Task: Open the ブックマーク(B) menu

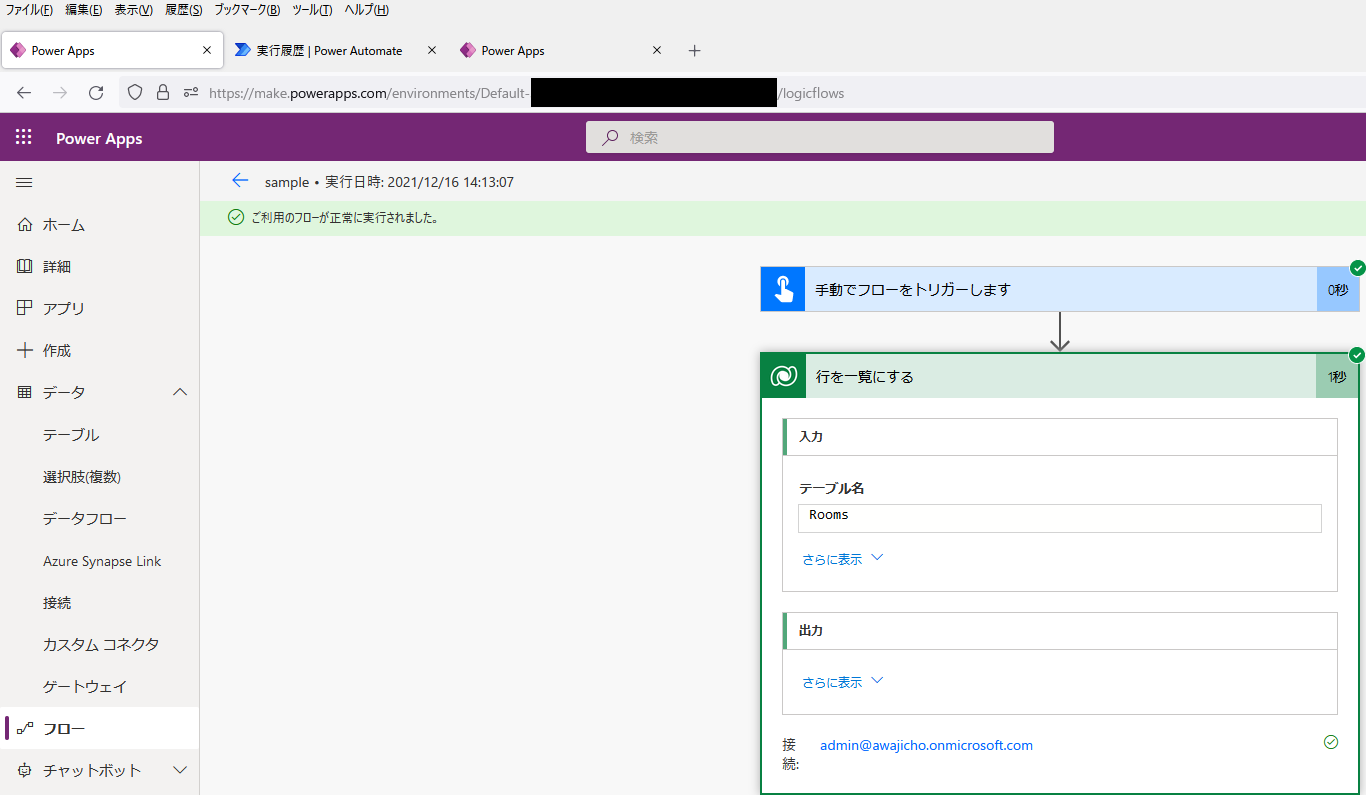Action: coord(247,10)
